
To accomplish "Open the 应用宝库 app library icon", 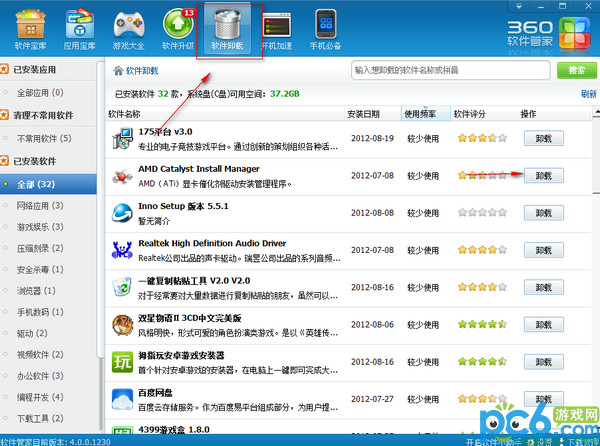I will point(79,30).
